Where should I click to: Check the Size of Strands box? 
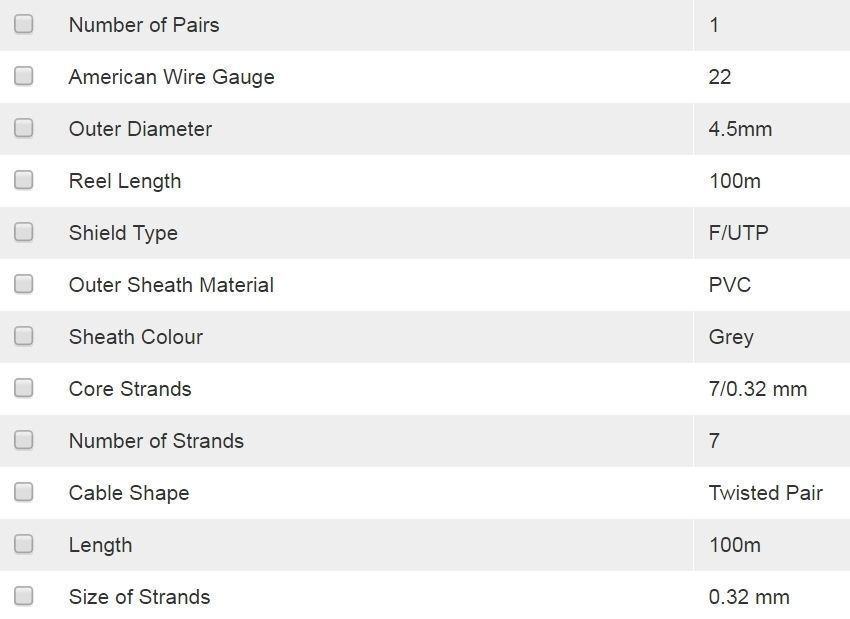click(24, 596)
